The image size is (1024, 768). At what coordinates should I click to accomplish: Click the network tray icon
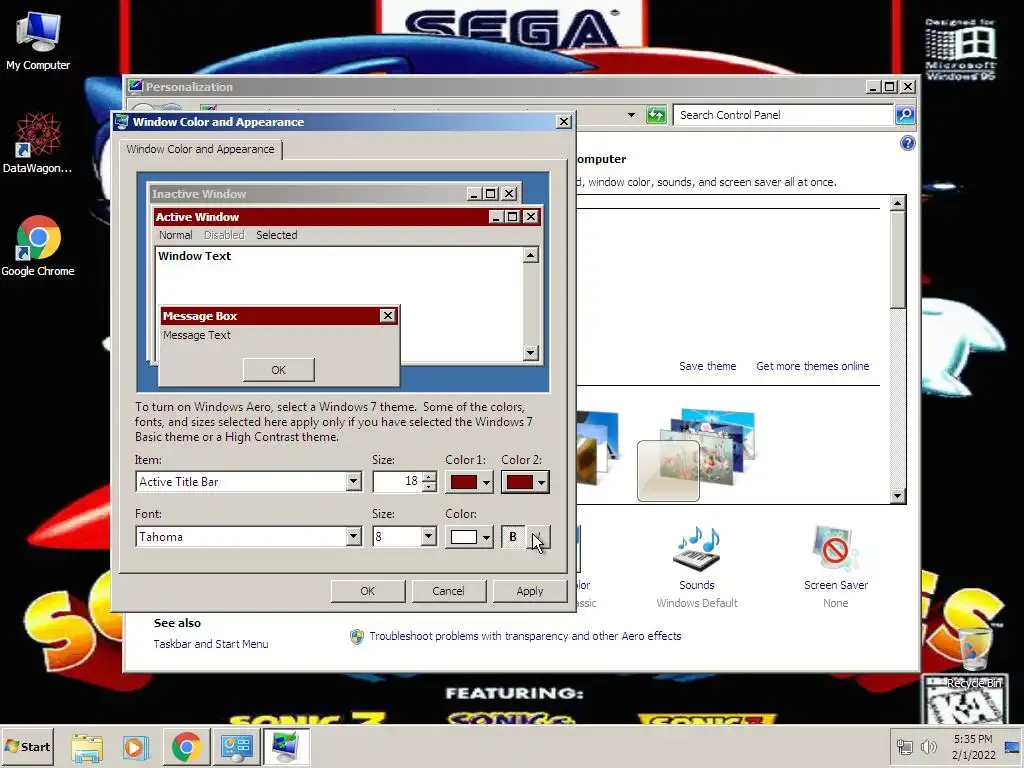click(905, 747)
